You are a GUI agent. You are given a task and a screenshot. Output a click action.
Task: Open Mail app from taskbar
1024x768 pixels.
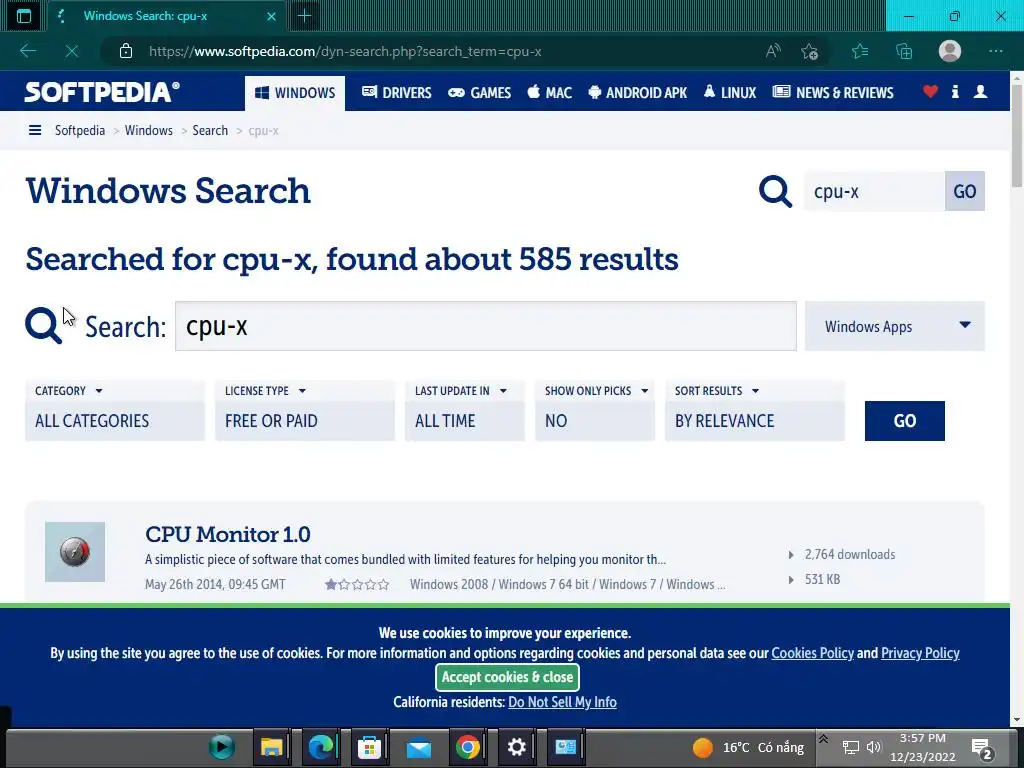tap(419, 747)
